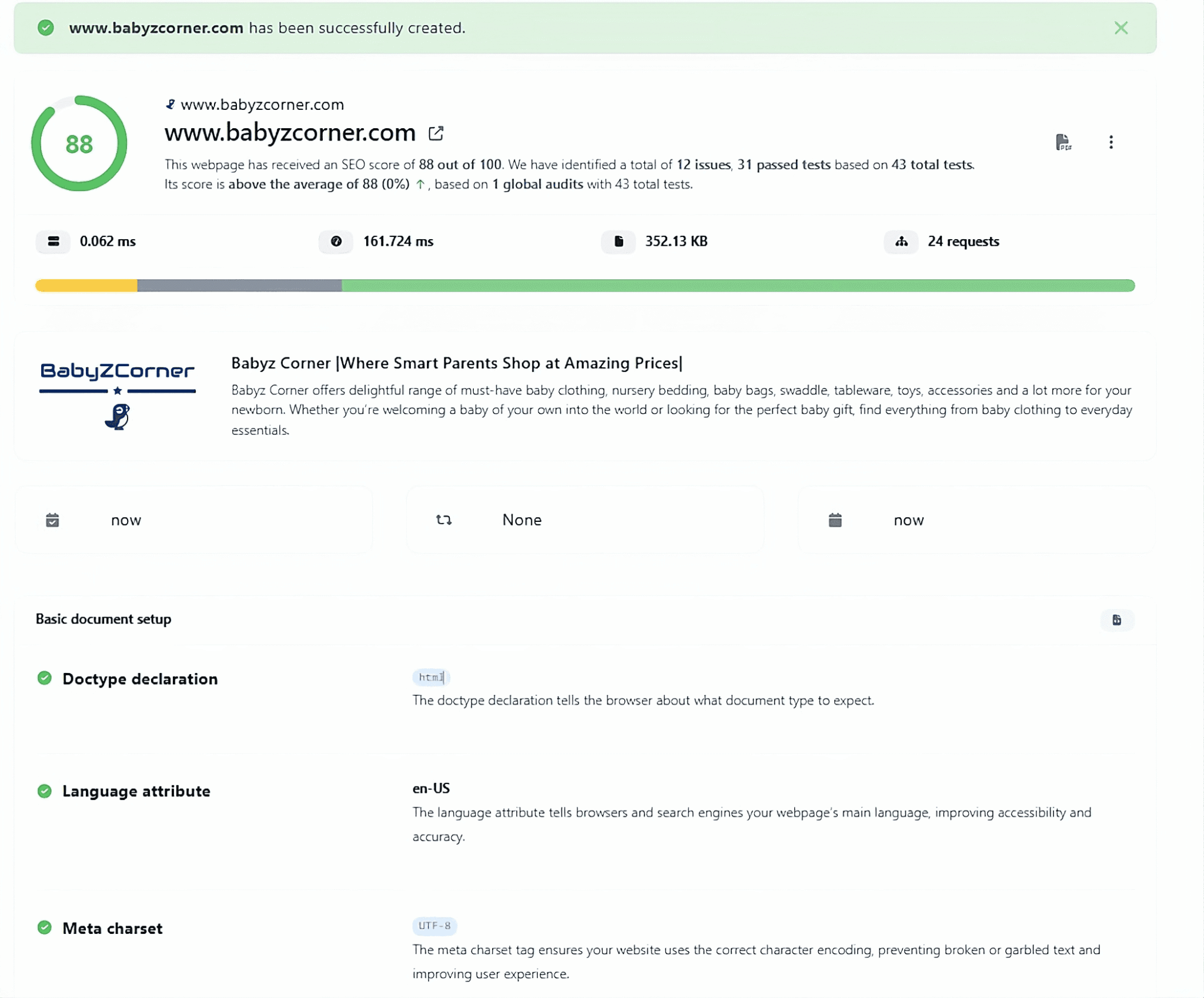The width and height of the screenshot is (1204, 998).
Task: Click the colored score progress bar
Action: [x=585, y=285]
